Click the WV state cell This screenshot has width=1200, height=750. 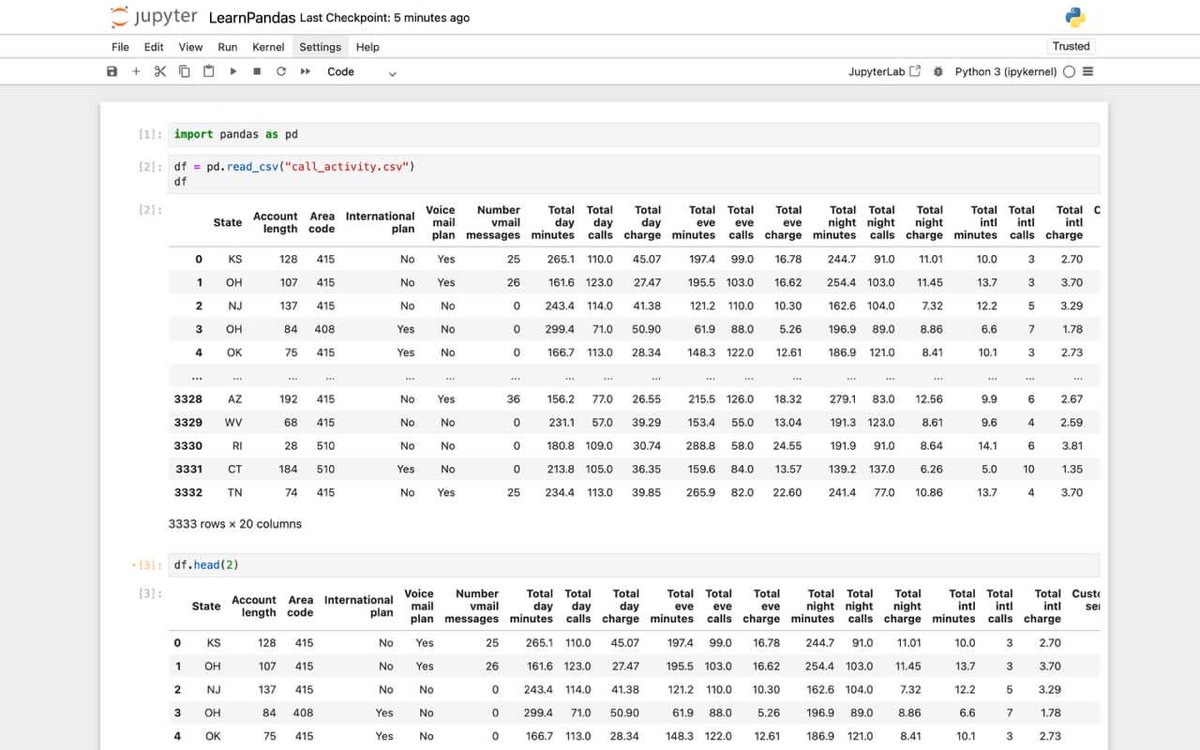click(x=233, y=422)
